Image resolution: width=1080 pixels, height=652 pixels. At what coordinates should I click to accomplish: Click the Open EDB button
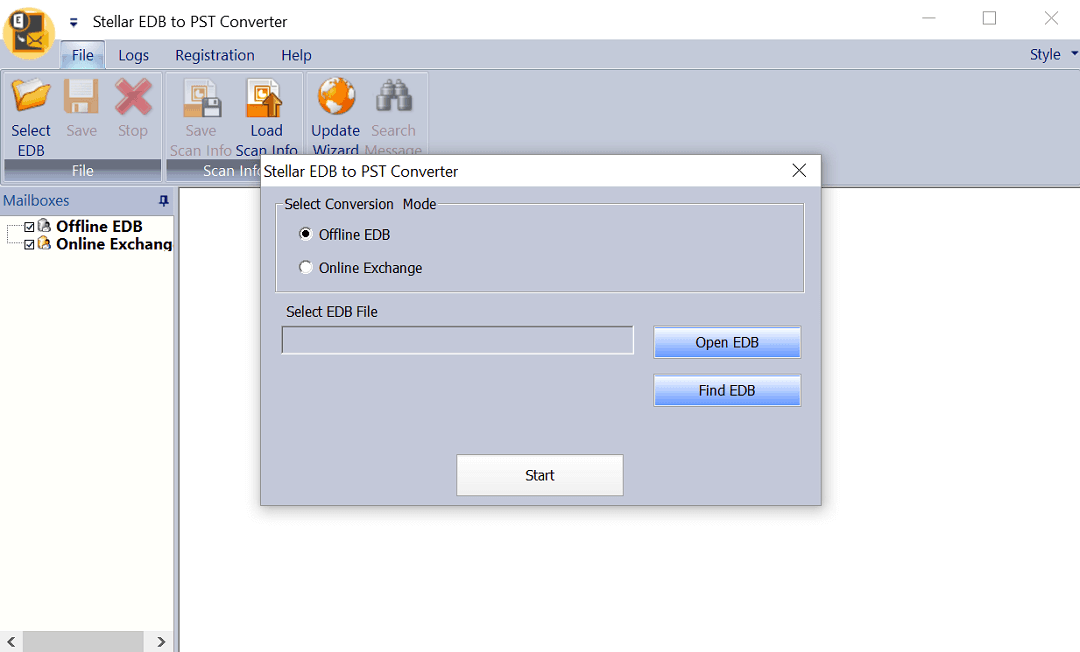727,342
